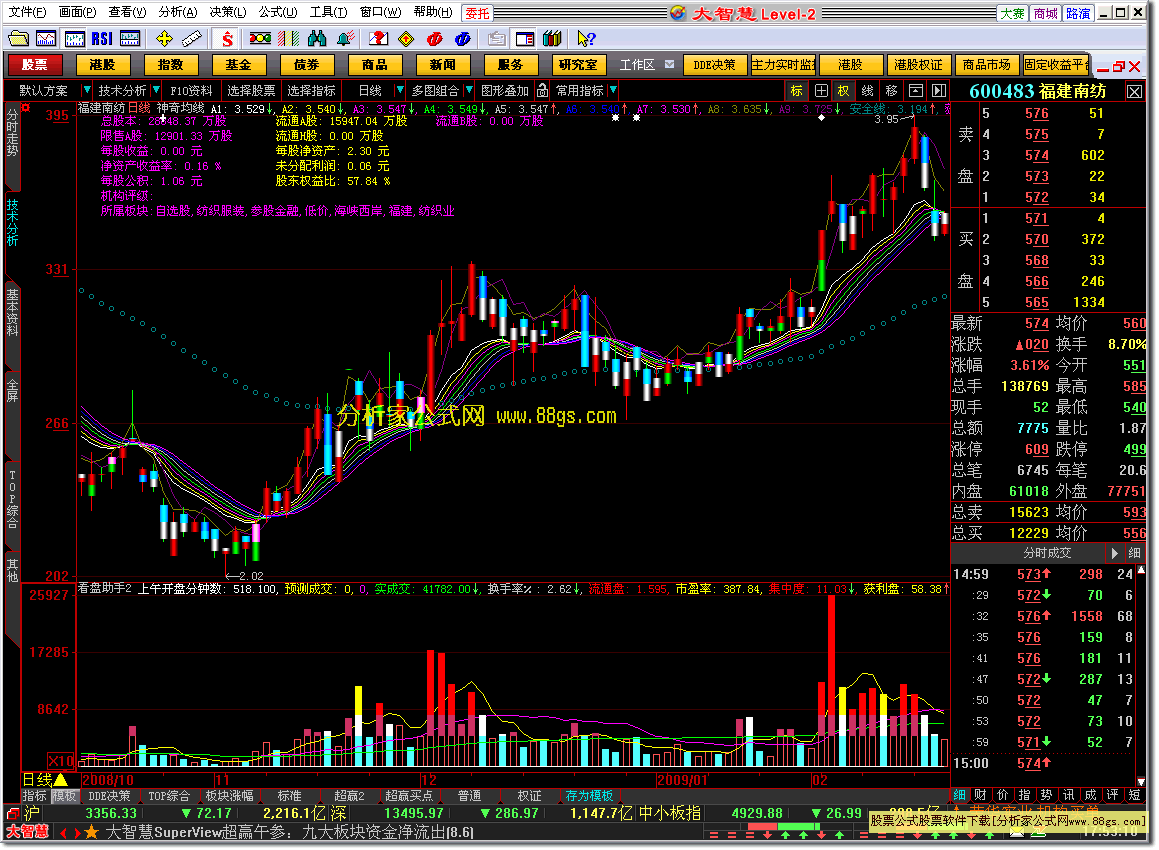Click the chart question mark icon
Viewport: 1159px width, 850px height.
pyautogui.click(x=378, y=38)
